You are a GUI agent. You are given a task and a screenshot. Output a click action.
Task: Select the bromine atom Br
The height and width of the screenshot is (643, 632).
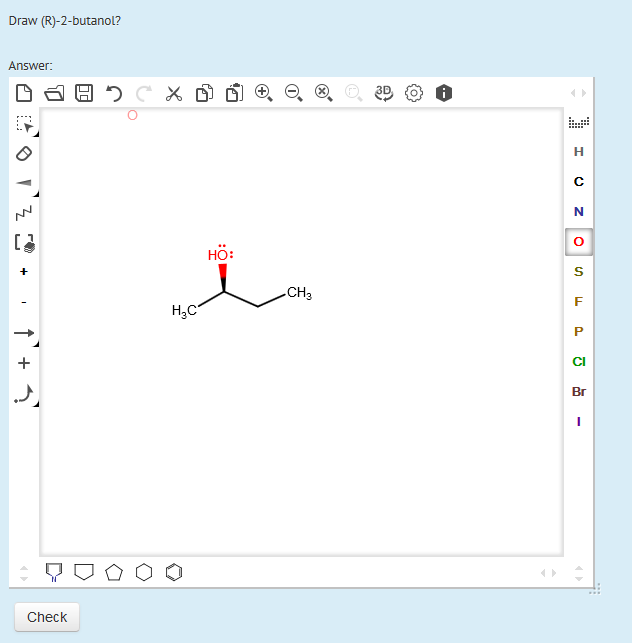(x=579, y=392)
